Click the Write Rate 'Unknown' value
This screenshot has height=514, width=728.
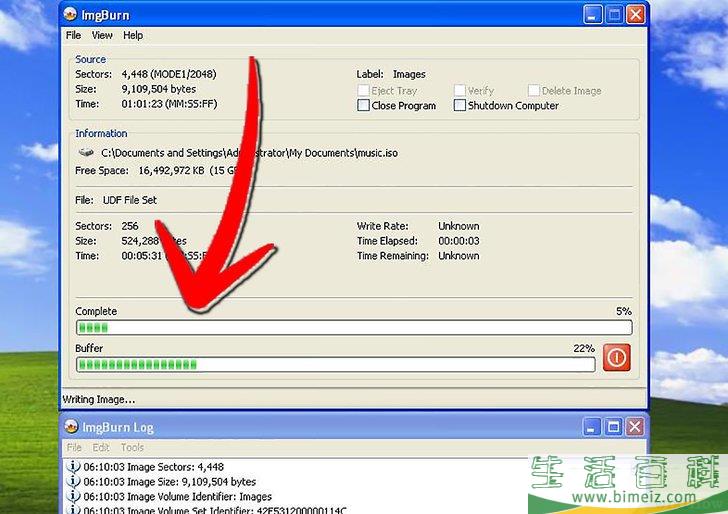tap(459, 226)
